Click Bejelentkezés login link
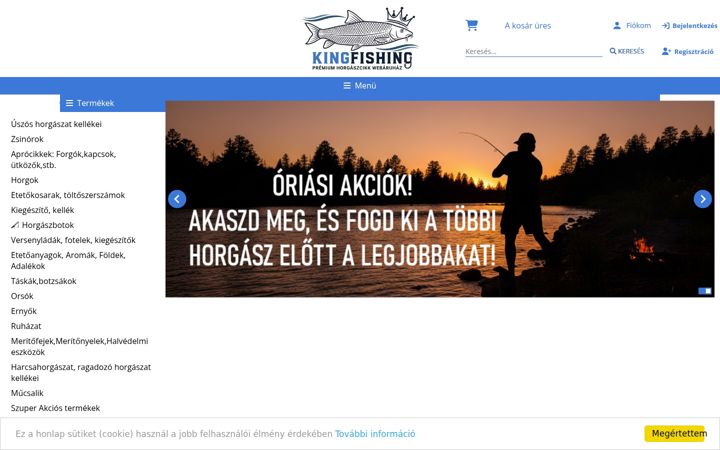This screenshot has width=720, height=450. [689, 26]
